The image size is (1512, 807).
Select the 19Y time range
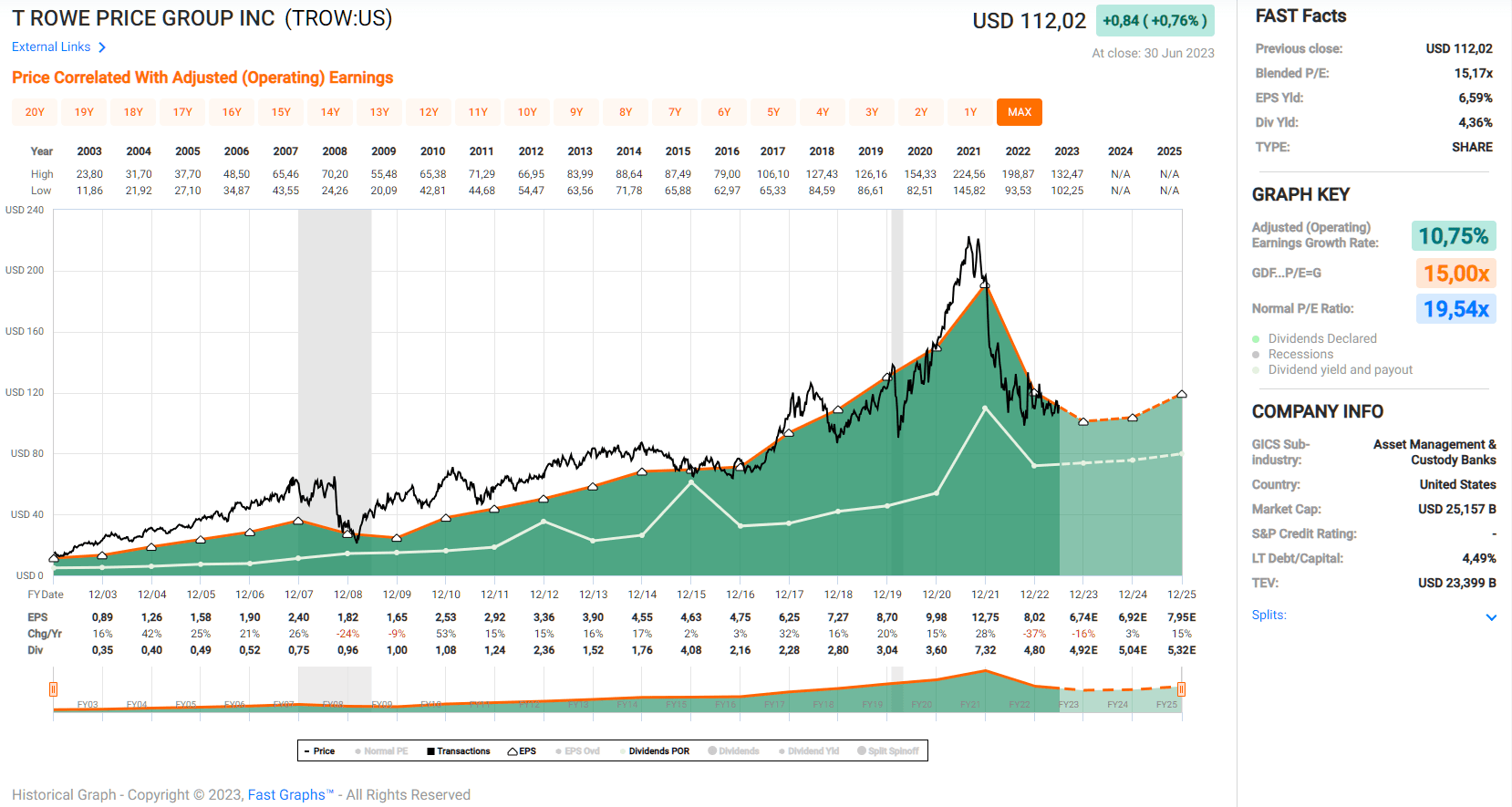(84, 112)
